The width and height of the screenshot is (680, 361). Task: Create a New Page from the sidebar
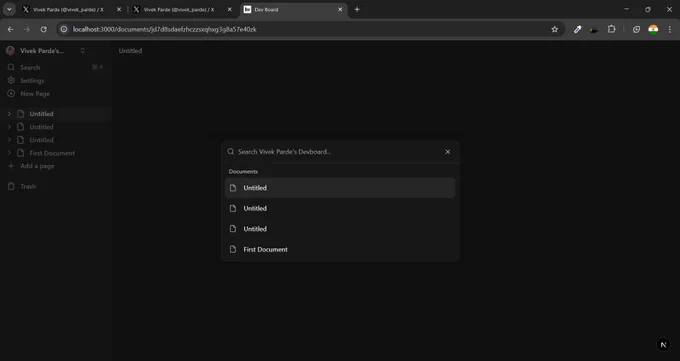pyautogui.click(x=56, y=94)
